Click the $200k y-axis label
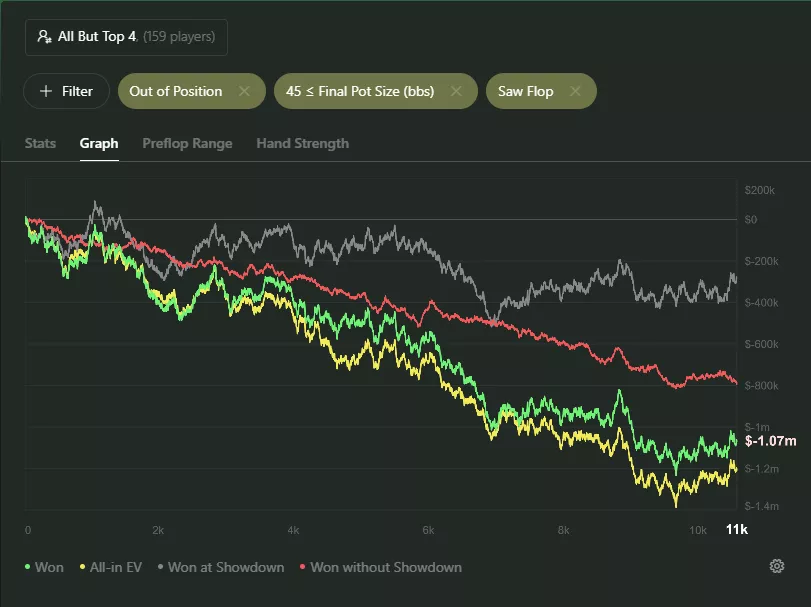 pyautogui.click(x=760, y=190)
